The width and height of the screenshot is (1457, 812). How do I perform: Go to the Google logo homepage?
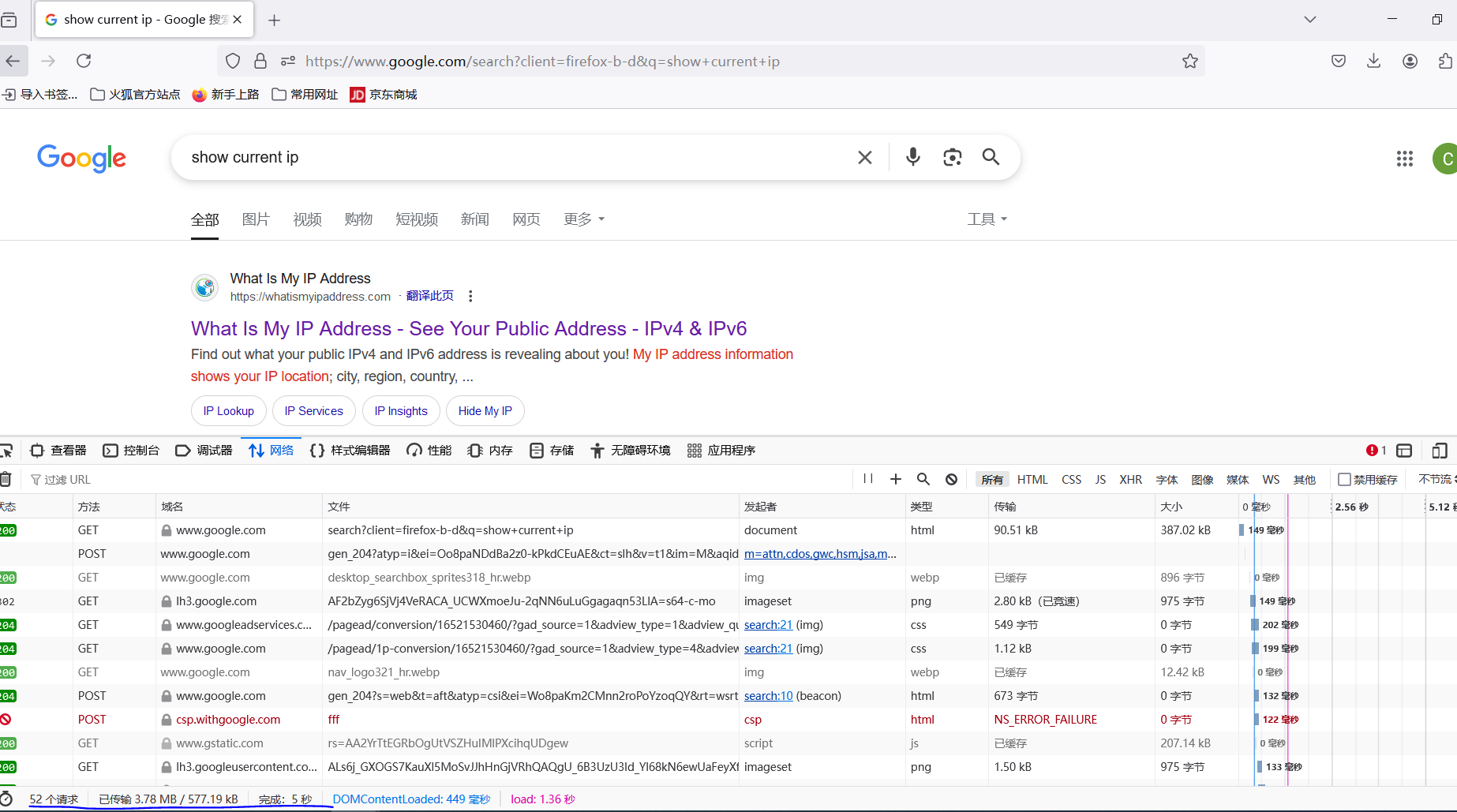click(81, 159)
